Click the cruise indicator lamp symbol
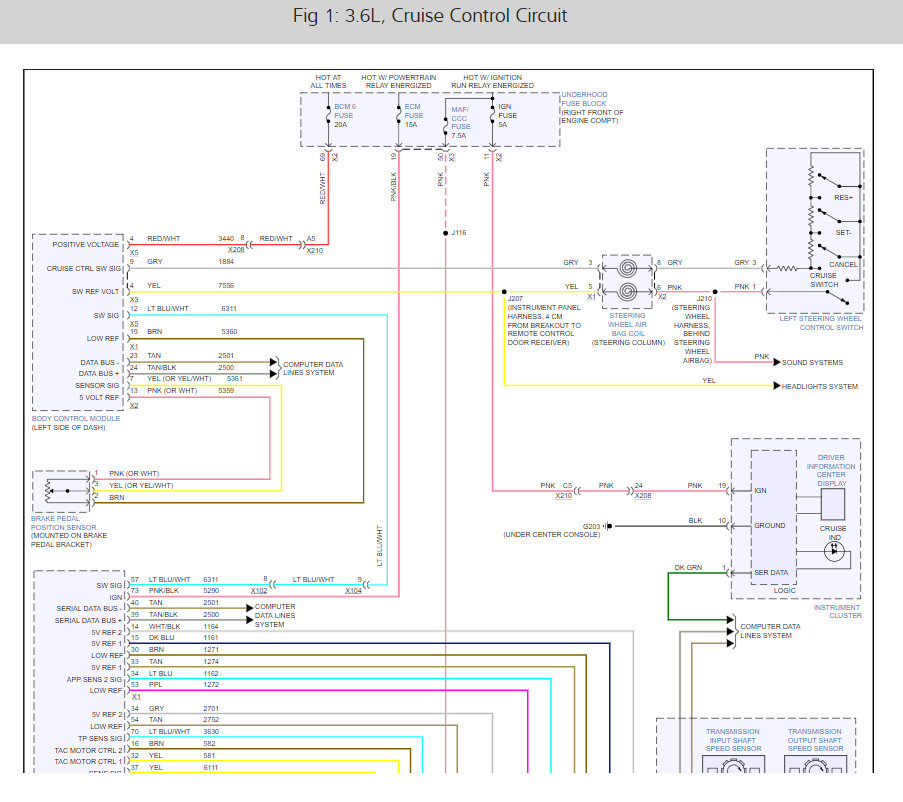Screen dimensions: 903x802 click(x=834, y=552)
